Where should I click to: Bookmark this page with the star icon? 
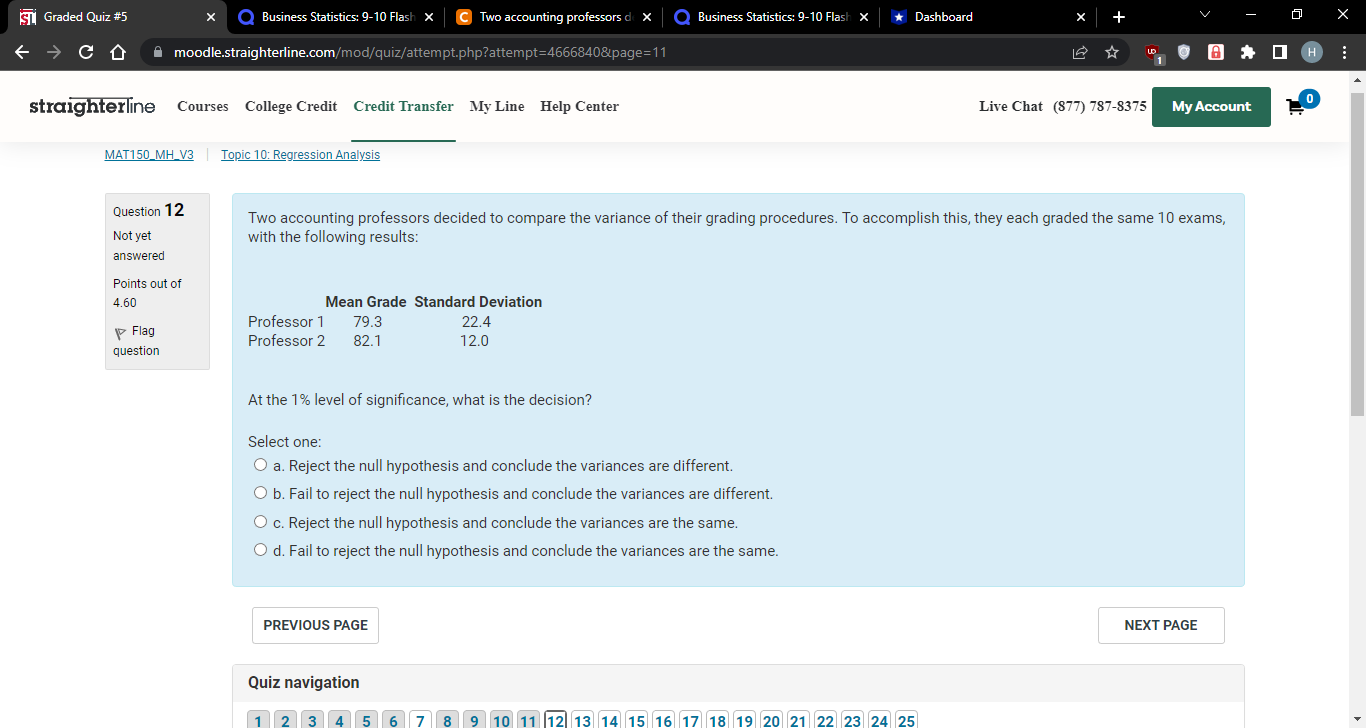click(x=1111, y=52)
